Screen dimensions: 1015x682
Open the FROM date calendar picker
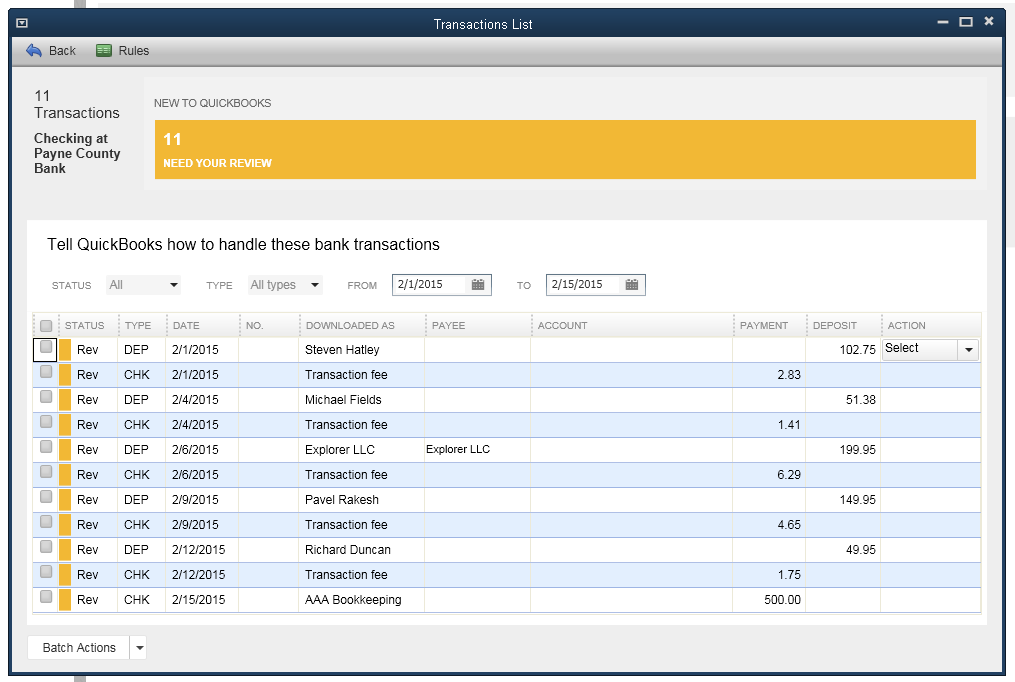tap(478, 285)
